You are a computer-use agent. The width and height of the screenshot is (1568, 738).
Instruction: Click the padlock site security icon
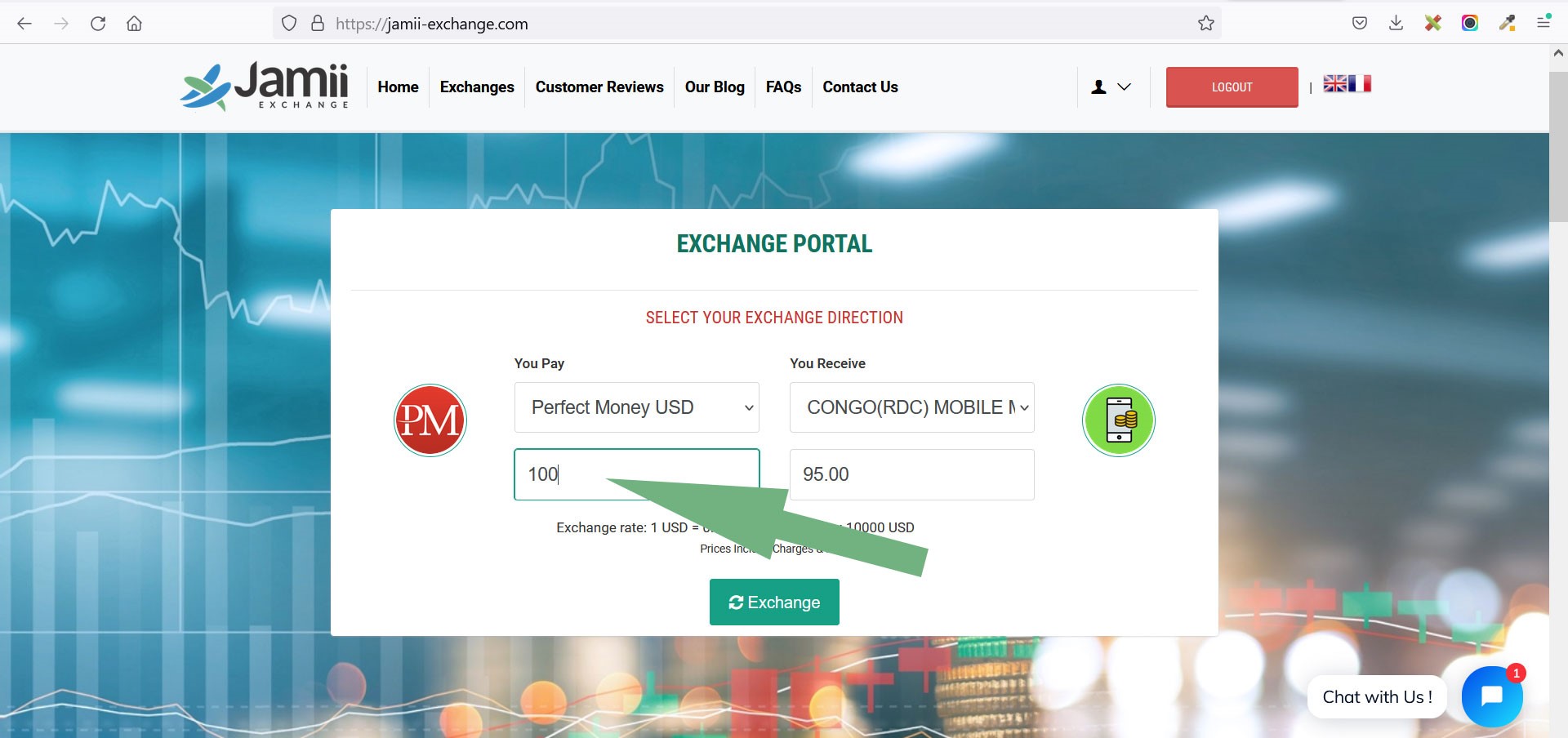click(318, 23)
